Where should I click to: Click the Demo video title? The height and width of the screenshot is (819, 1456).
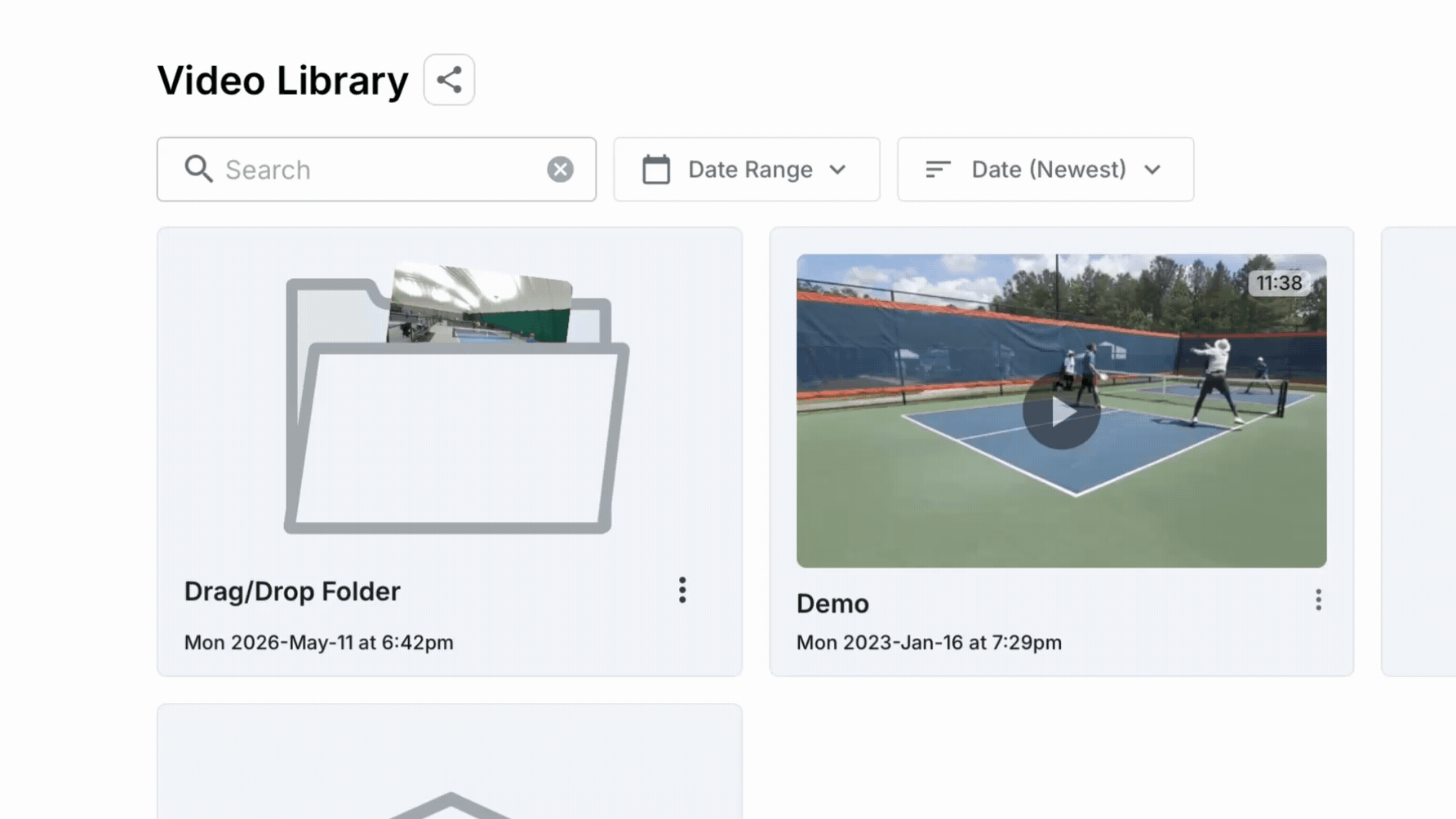click(x=832, y=604)
